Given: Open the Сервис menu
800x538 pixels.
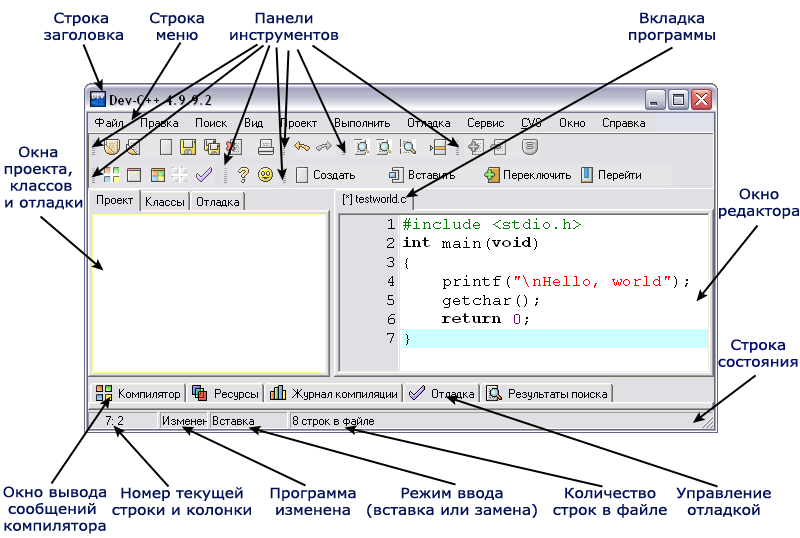Looking at the screenshot, I should [x=485, y=123].
